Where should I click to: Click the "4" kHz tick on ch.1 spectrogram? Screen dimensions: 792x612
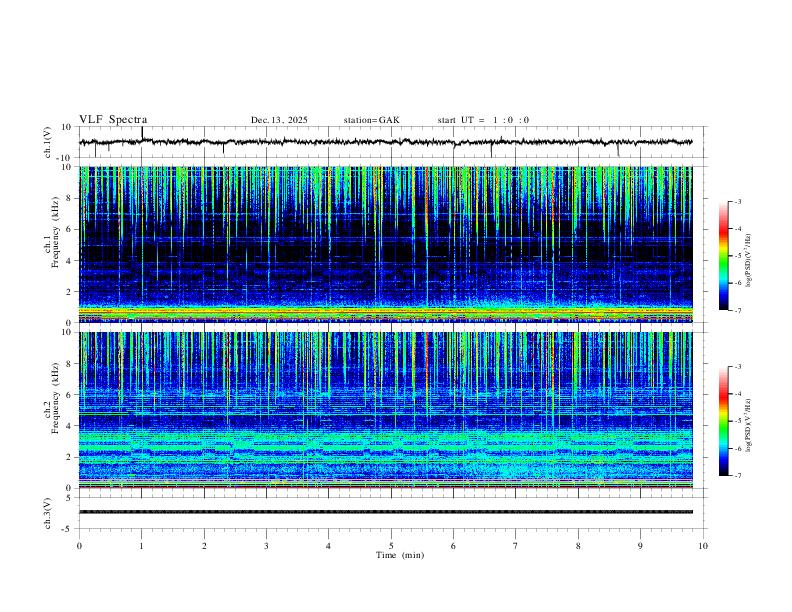pos(70,261)
